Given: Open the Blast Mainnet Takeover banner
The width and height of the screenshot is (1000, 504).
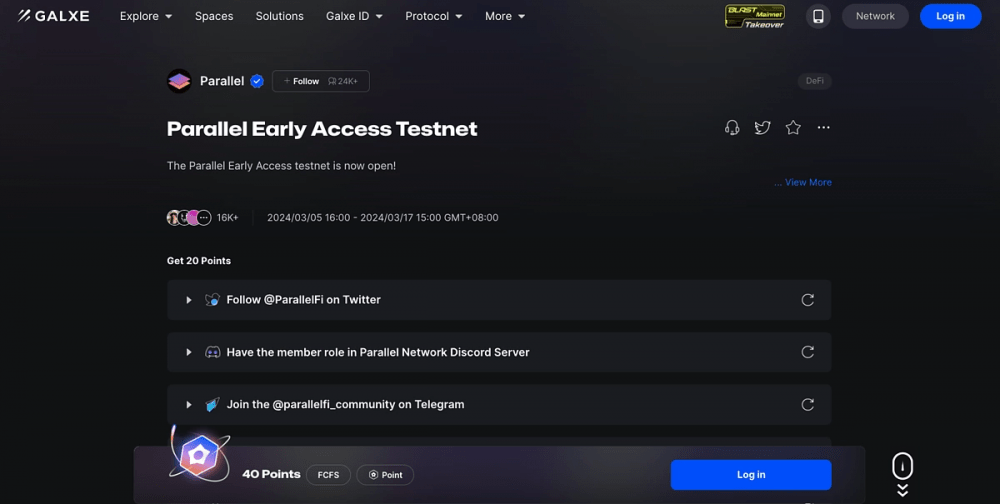Looking at the screenshot, I should pos(755,17).
